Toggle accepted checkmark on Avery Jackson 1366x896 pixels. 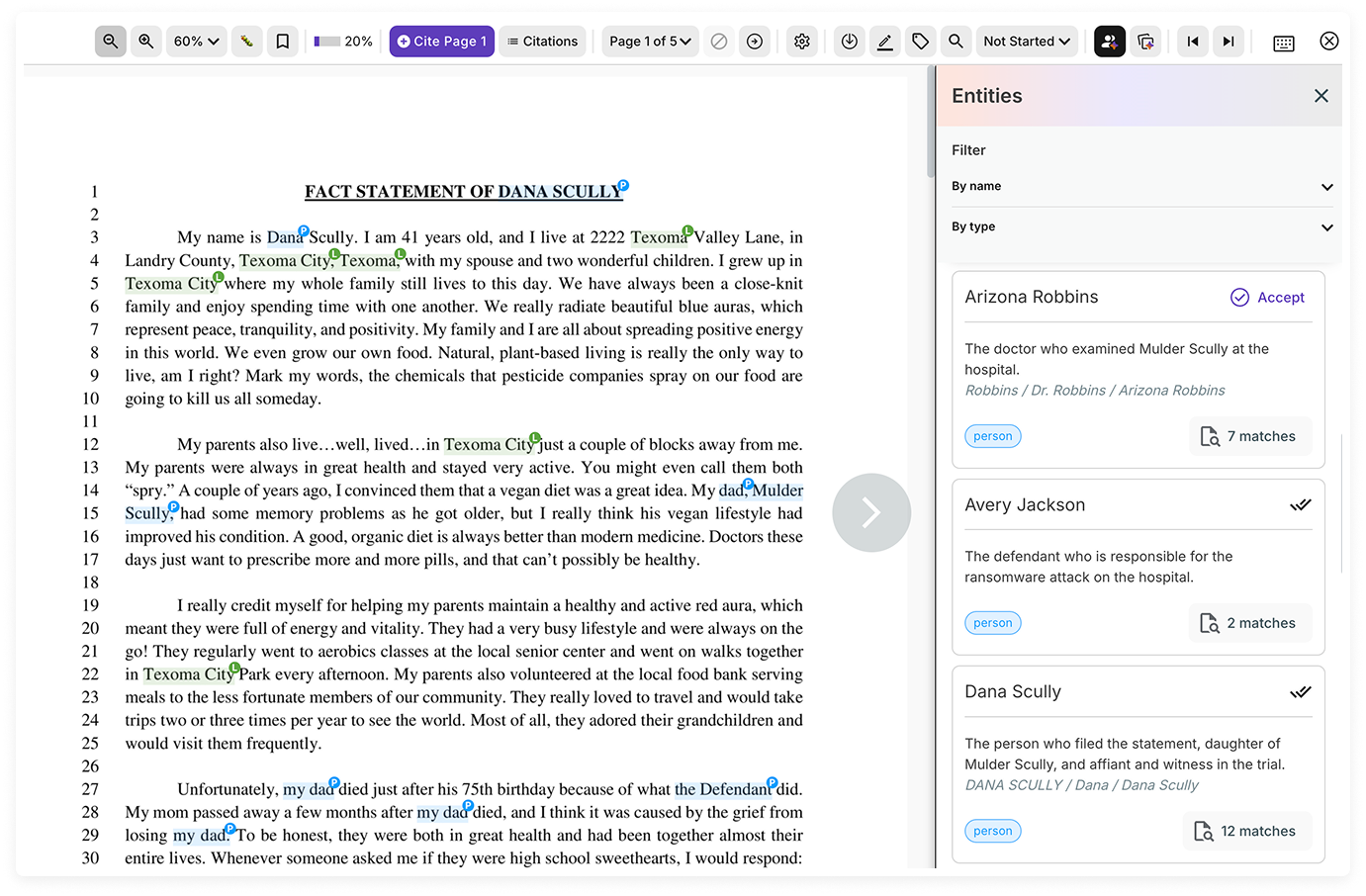tap(1300, 505)
